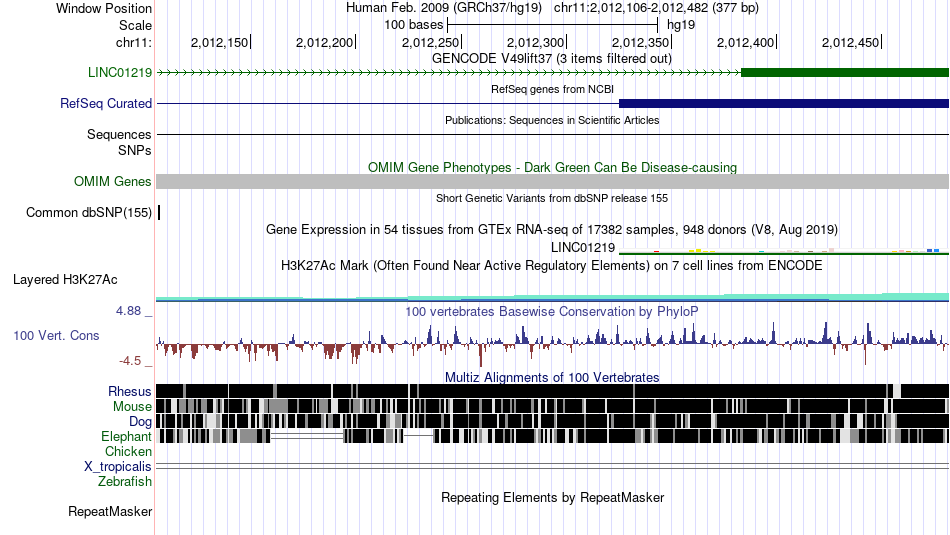Click the RefSeq genes from NCBI title
Viewport: 950px width, 535px height.
[x=552, y=89]
